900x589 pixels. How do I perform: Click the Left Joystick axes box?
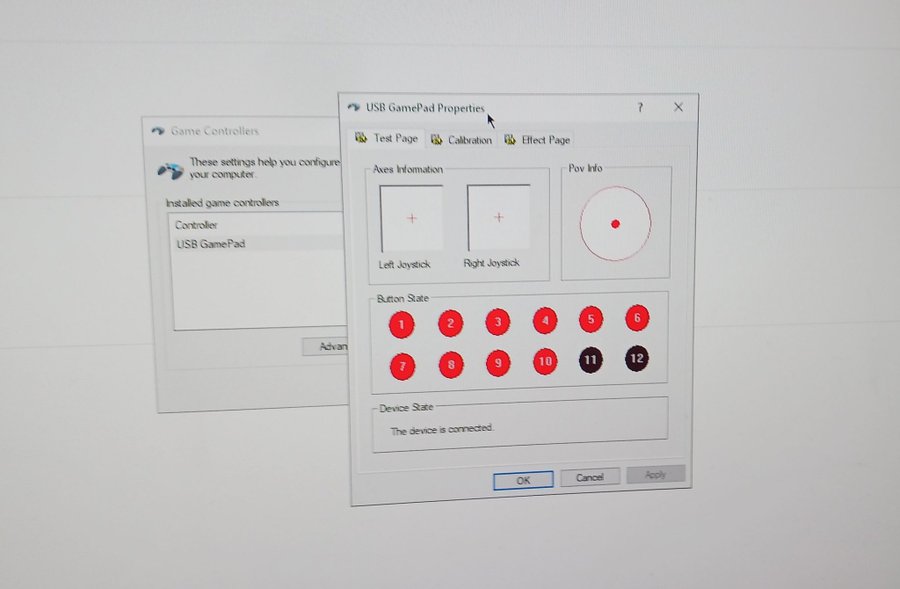(x=411, y=217)
